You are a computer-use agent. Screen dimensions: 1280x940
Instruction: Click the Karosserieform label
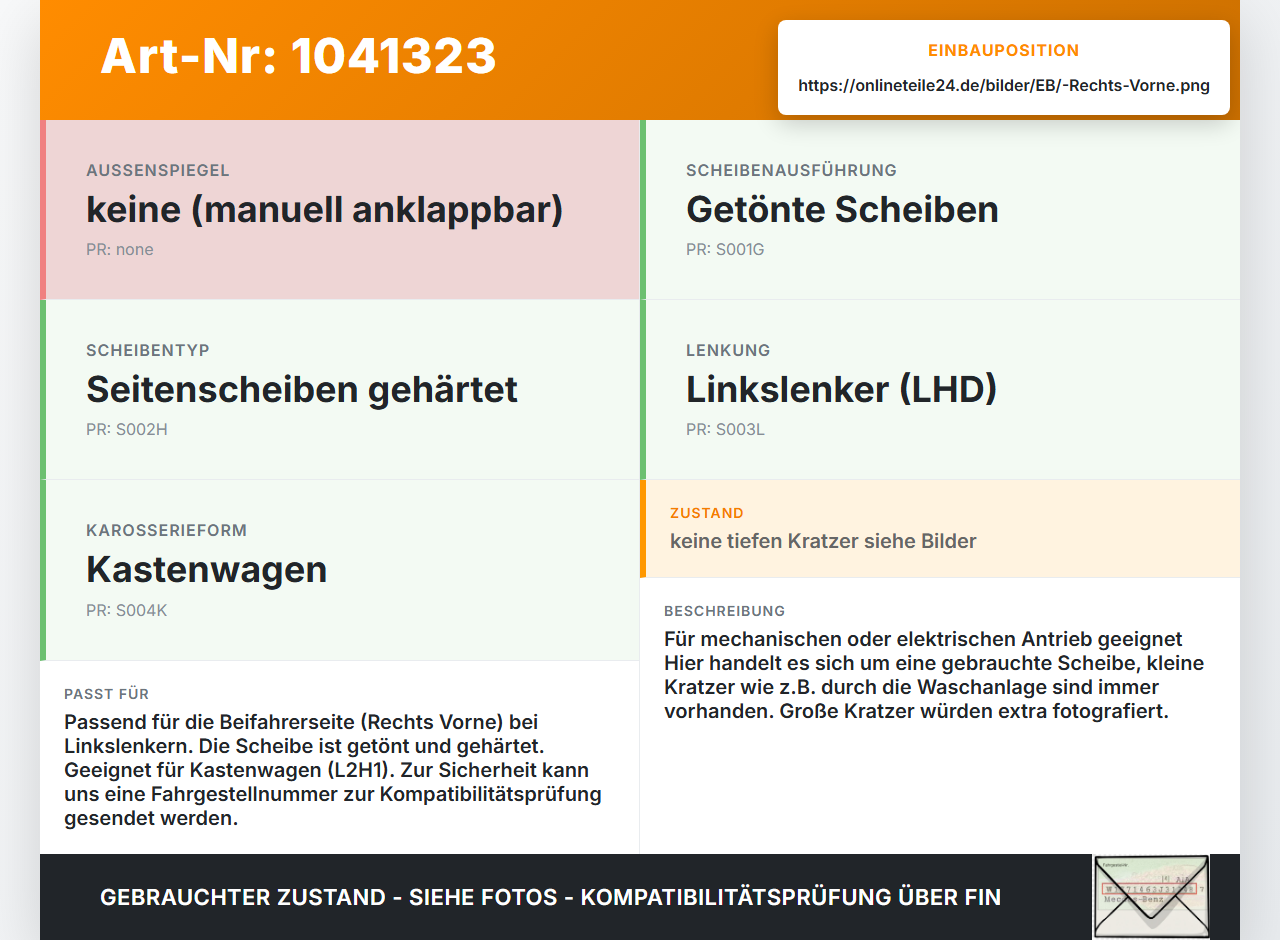coord(166,530)
